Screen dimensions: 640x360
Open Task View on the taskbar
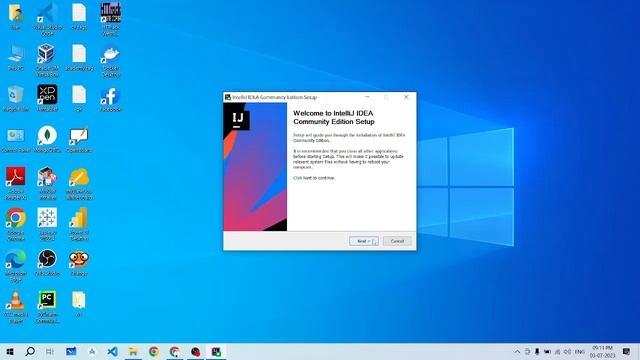50,351
